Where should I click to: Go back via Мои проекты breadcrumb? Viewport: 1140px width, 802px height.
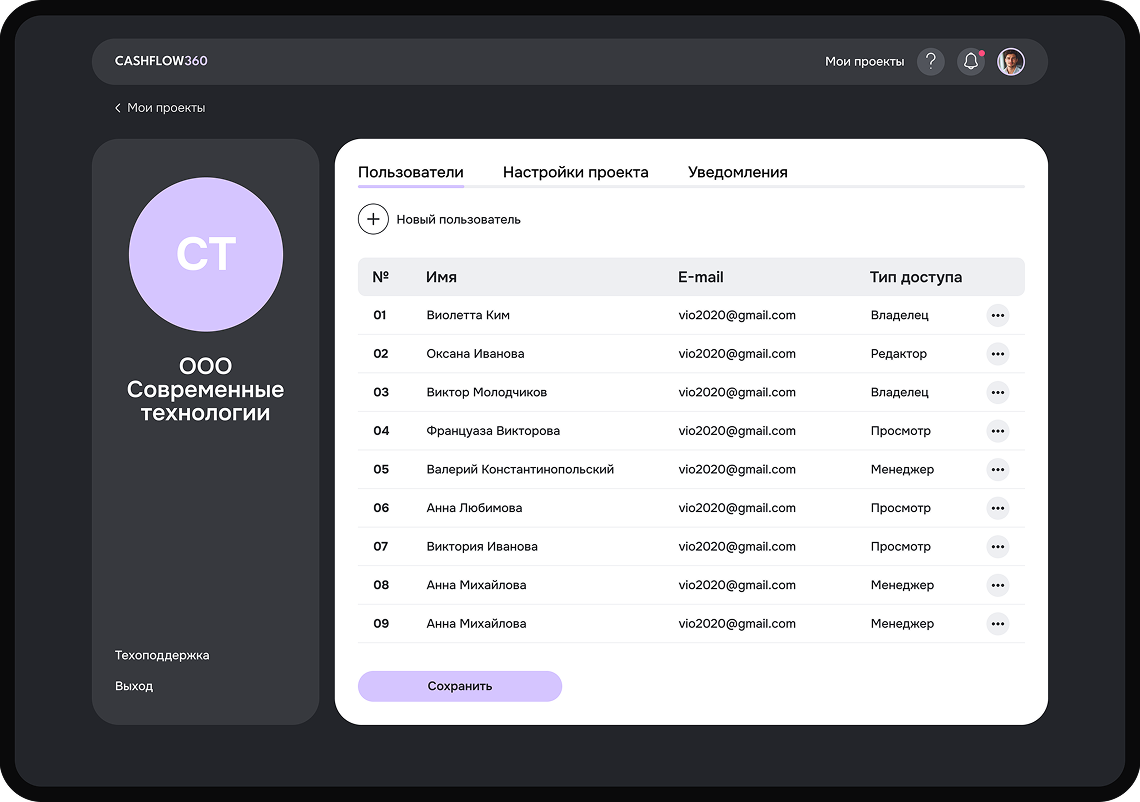click(160, 108)
